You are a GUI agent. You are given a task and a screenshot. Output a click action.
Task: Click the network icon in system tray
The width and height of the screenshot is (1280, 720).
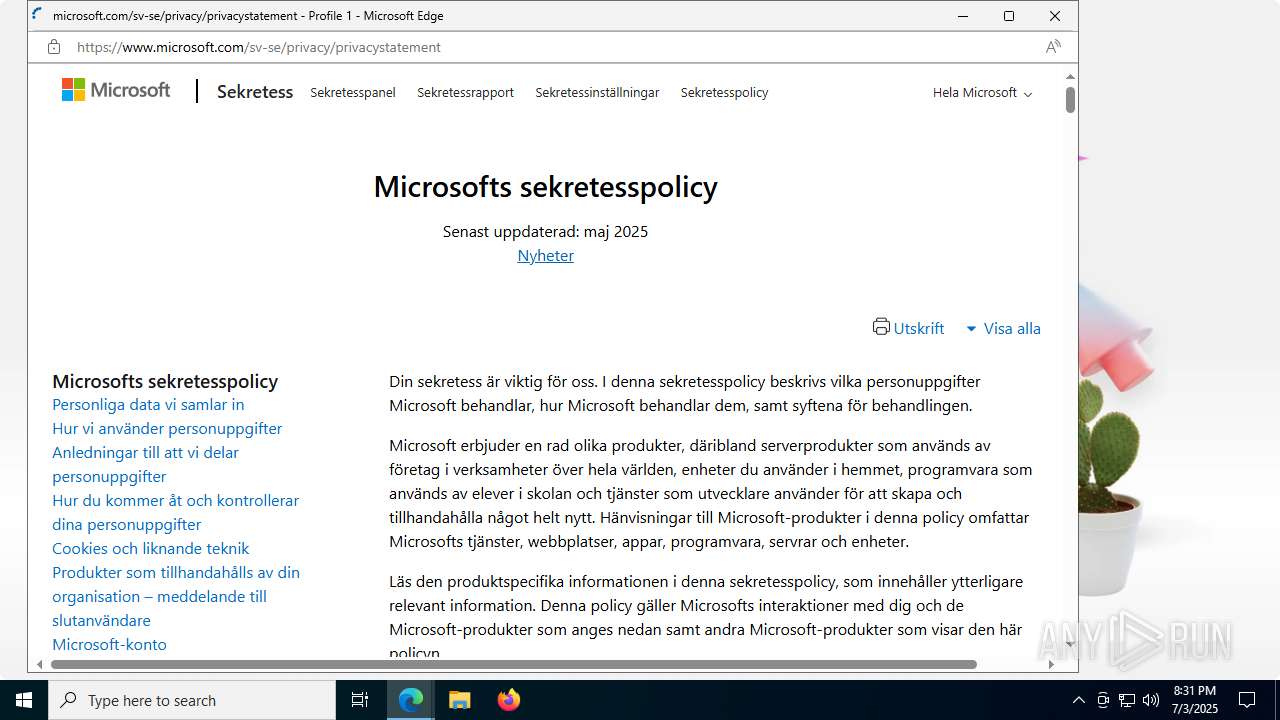click(x=1127, y=700)
